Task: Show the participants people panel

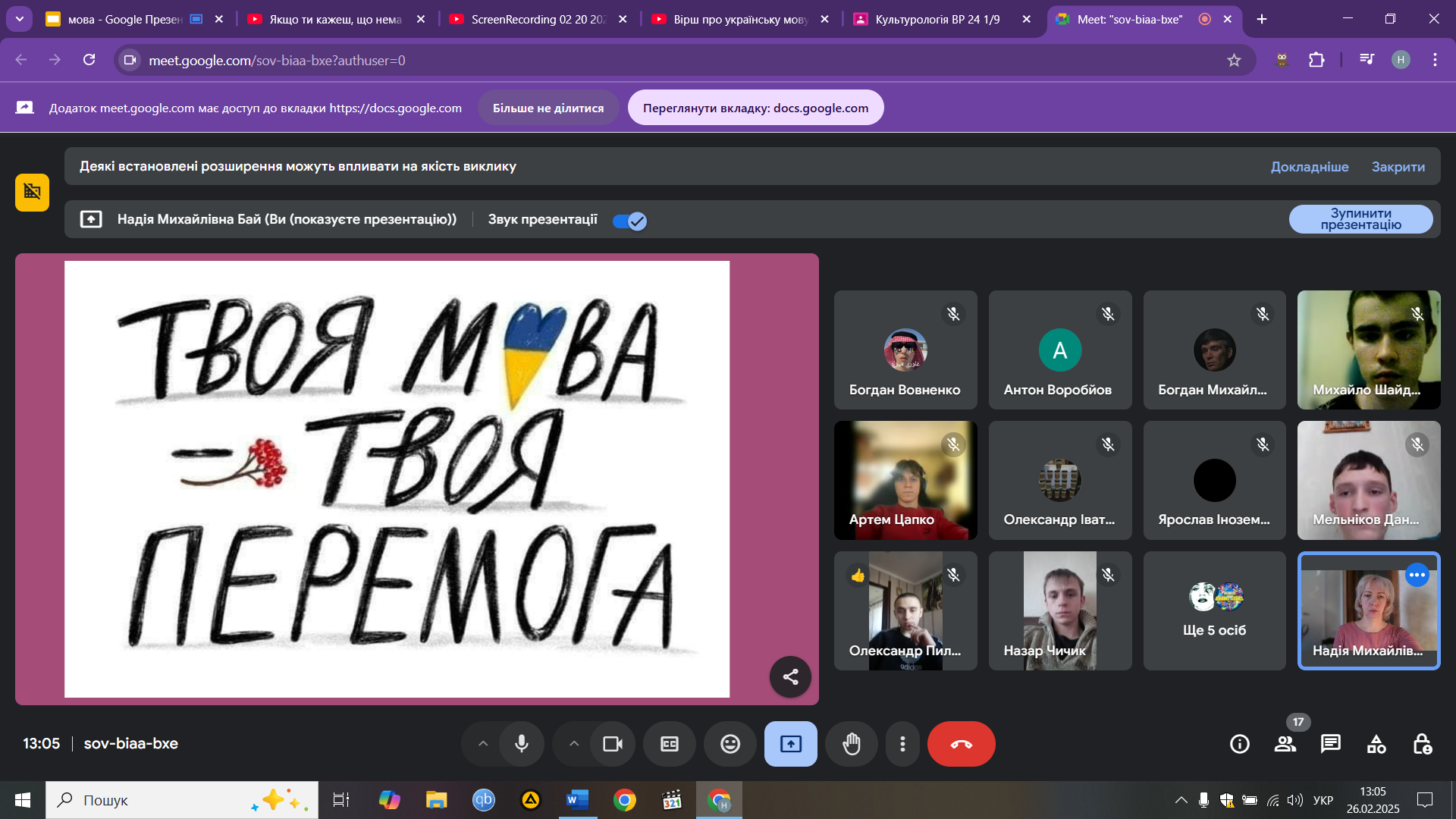Action: click(1285, 744)
